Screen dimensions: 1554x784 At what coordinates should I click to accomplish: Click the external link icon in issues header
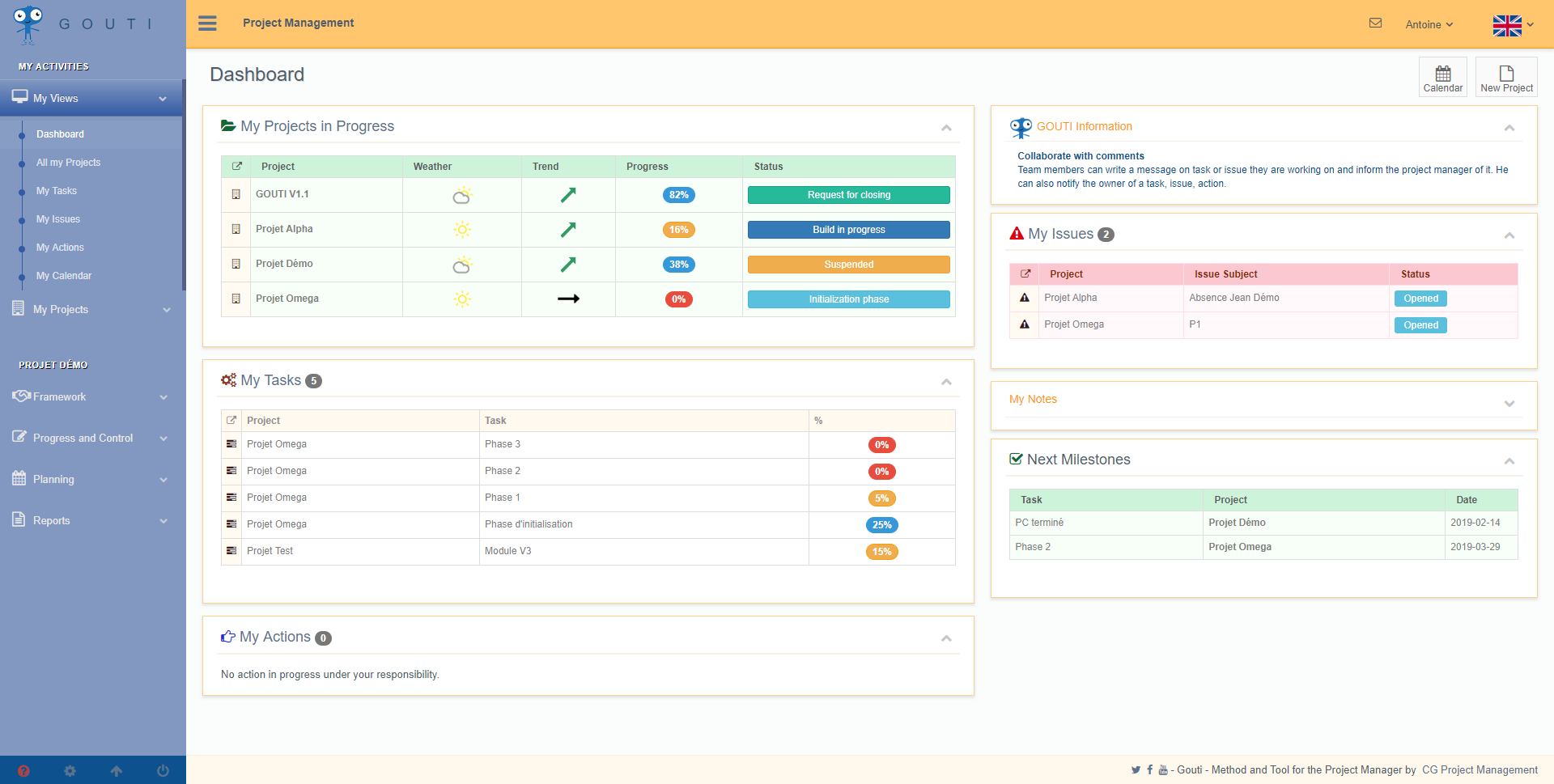click(x=1025, y=274)
